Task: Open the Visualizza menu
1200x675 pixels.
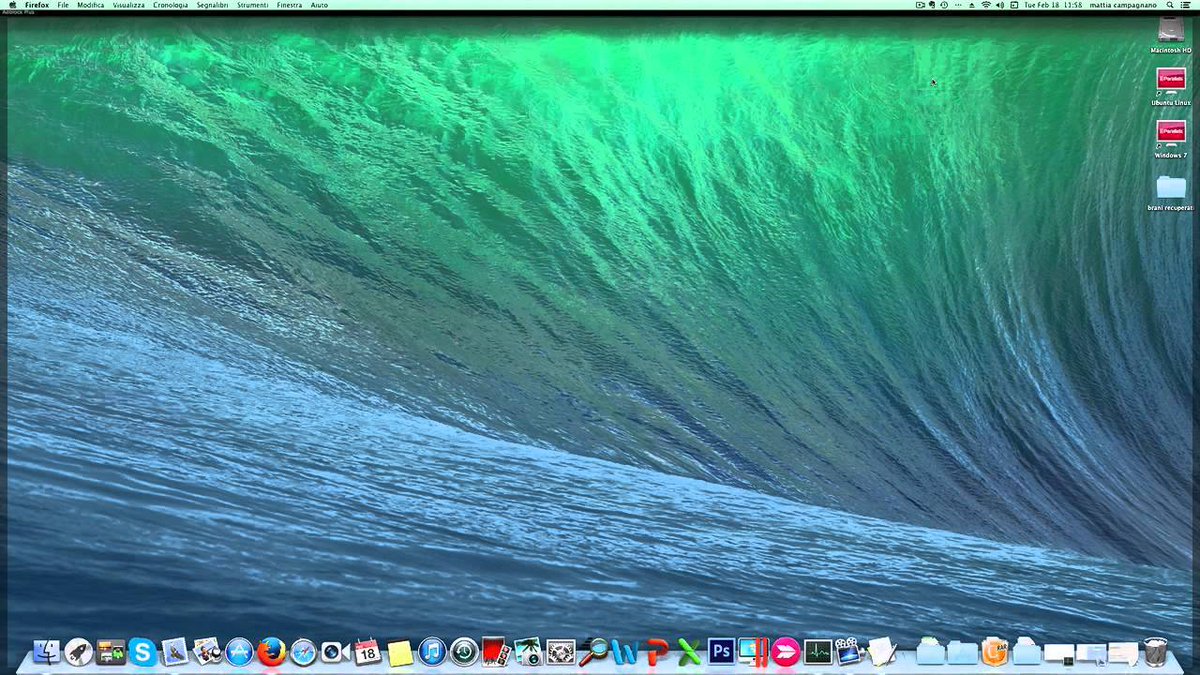Action: (128, 5)
